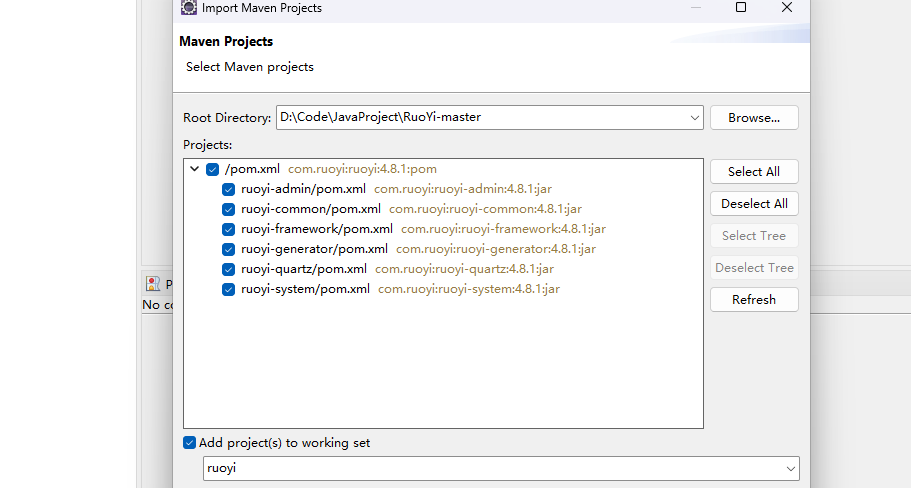Click the Browse... button
911x488 pixels.
click(x=754, y=118)
